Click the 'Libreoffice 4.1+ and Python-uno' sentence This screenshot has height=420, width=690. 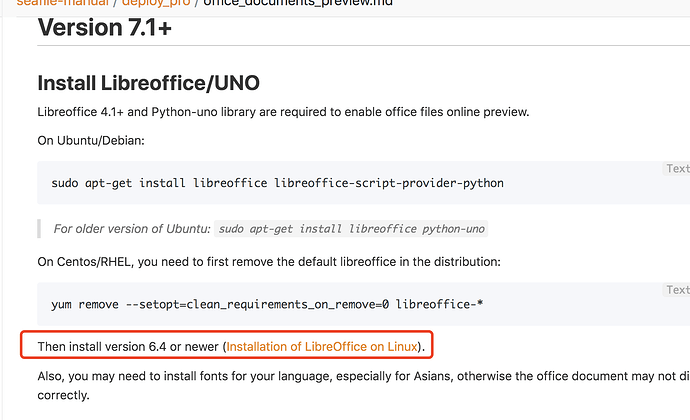point(283,112)
